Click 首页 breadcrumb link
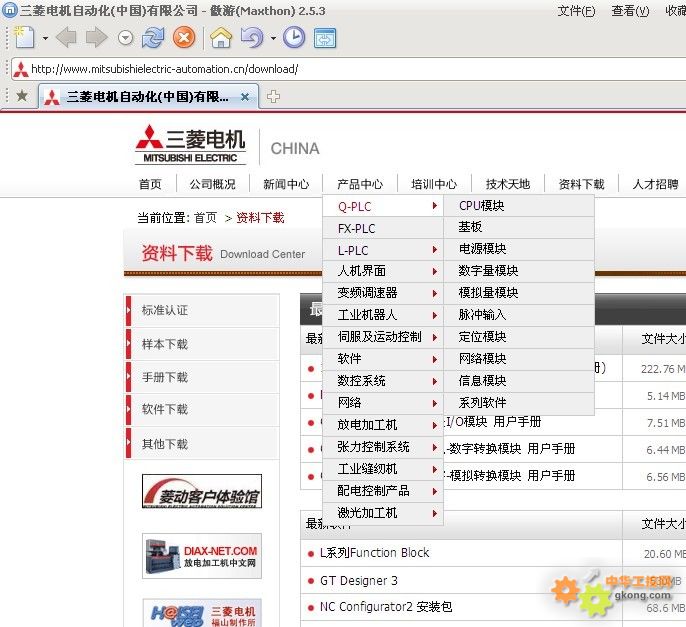This screenshot has height=627, width=686. tap(205, 217)
